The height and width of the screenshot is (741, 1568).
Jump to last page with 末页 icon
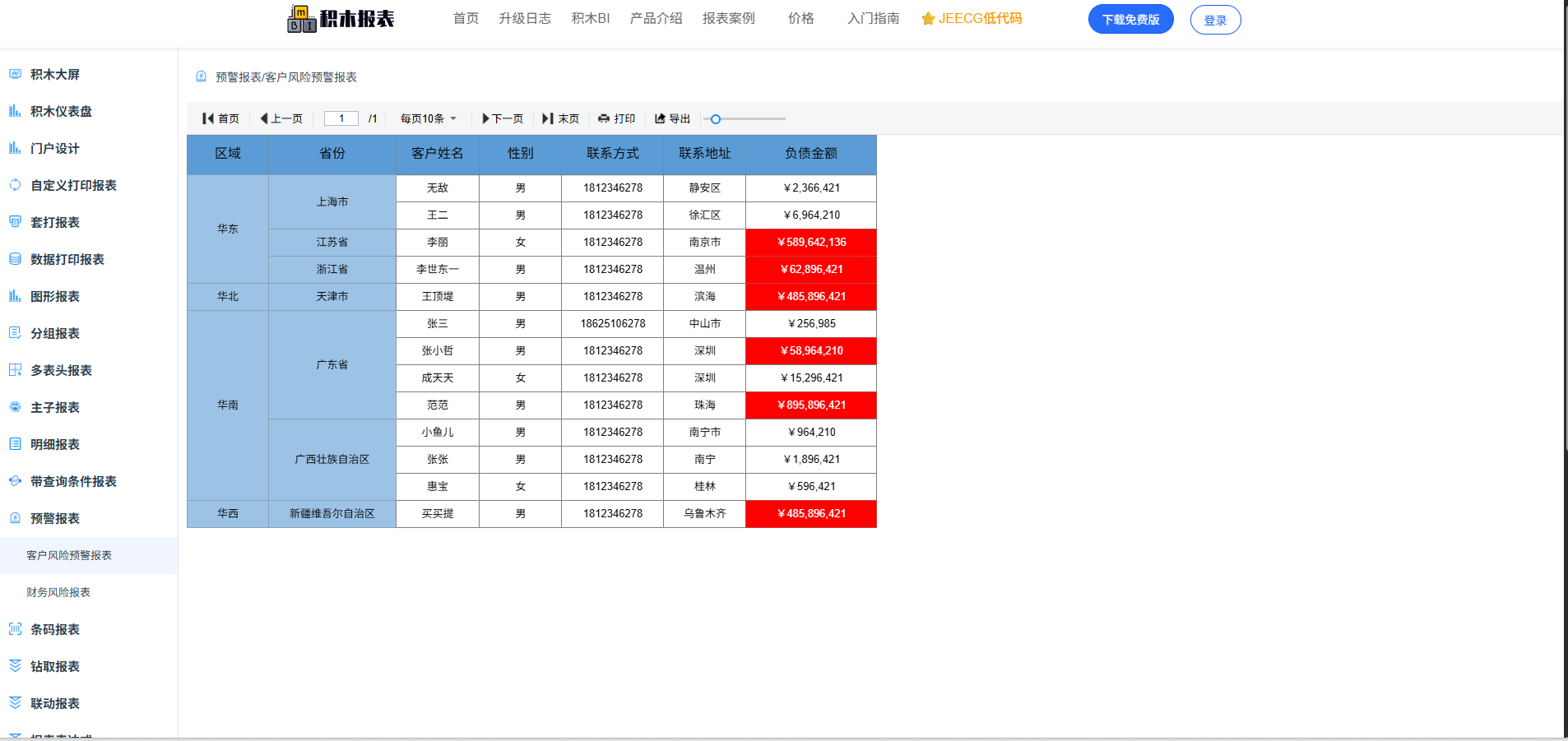click(x=548, y=118)
